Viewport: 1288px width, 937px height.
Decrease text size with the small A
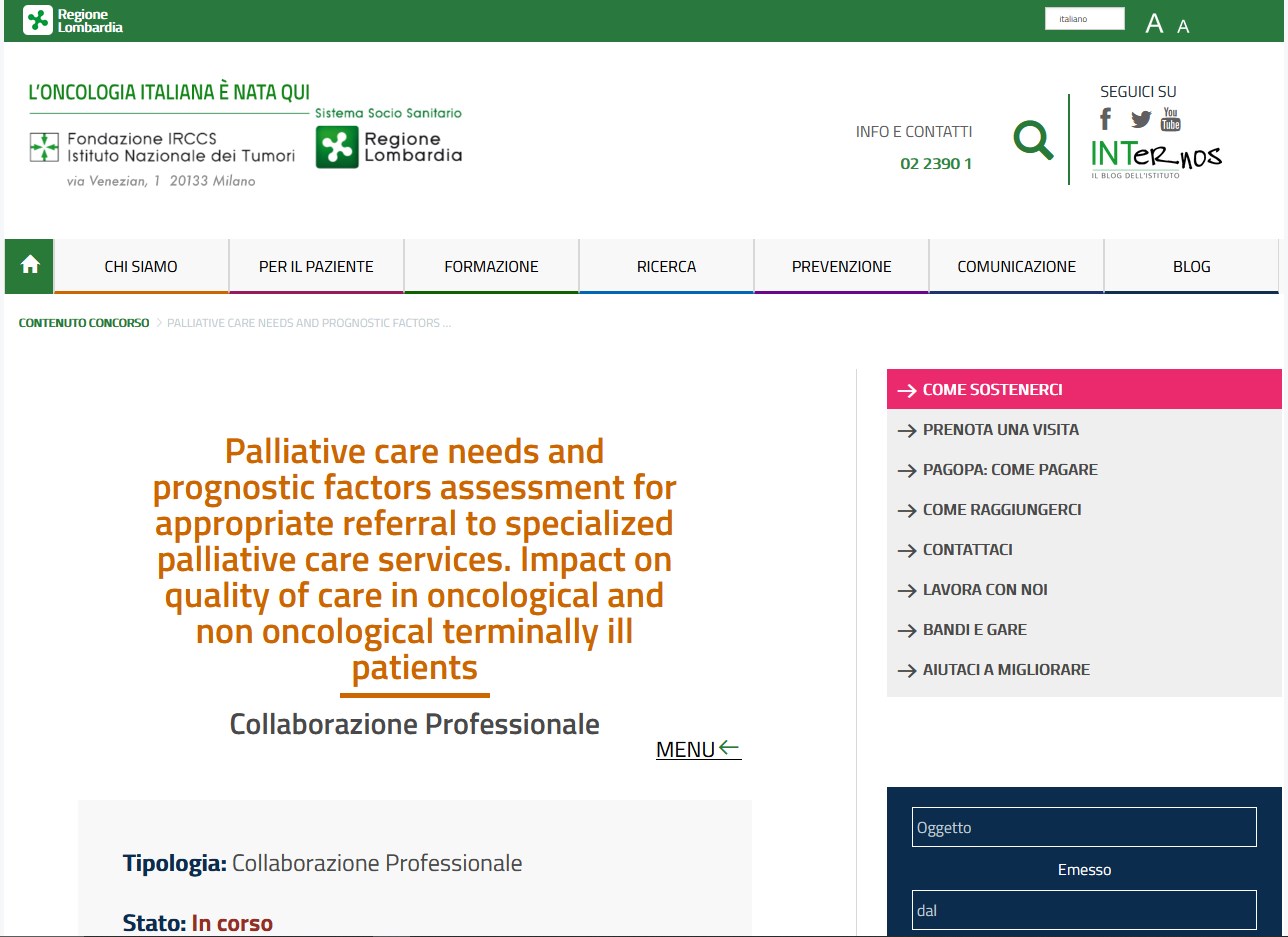[x=1183, y=27]
